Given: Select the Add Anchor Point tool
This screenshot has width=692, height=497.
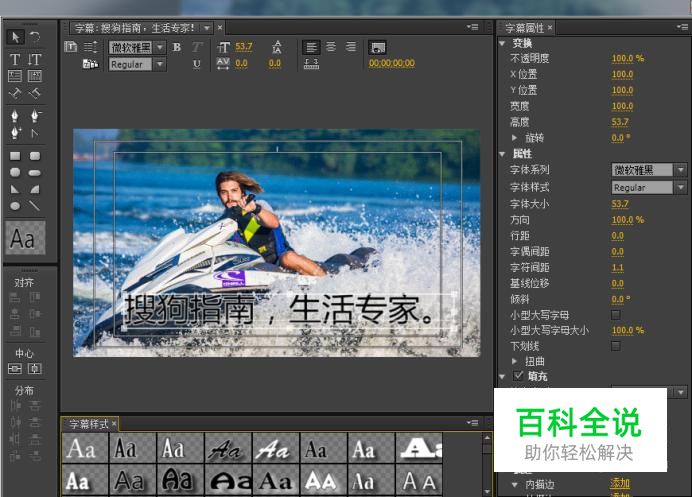Looking at the screenshot, I should (x=15, y=132).
